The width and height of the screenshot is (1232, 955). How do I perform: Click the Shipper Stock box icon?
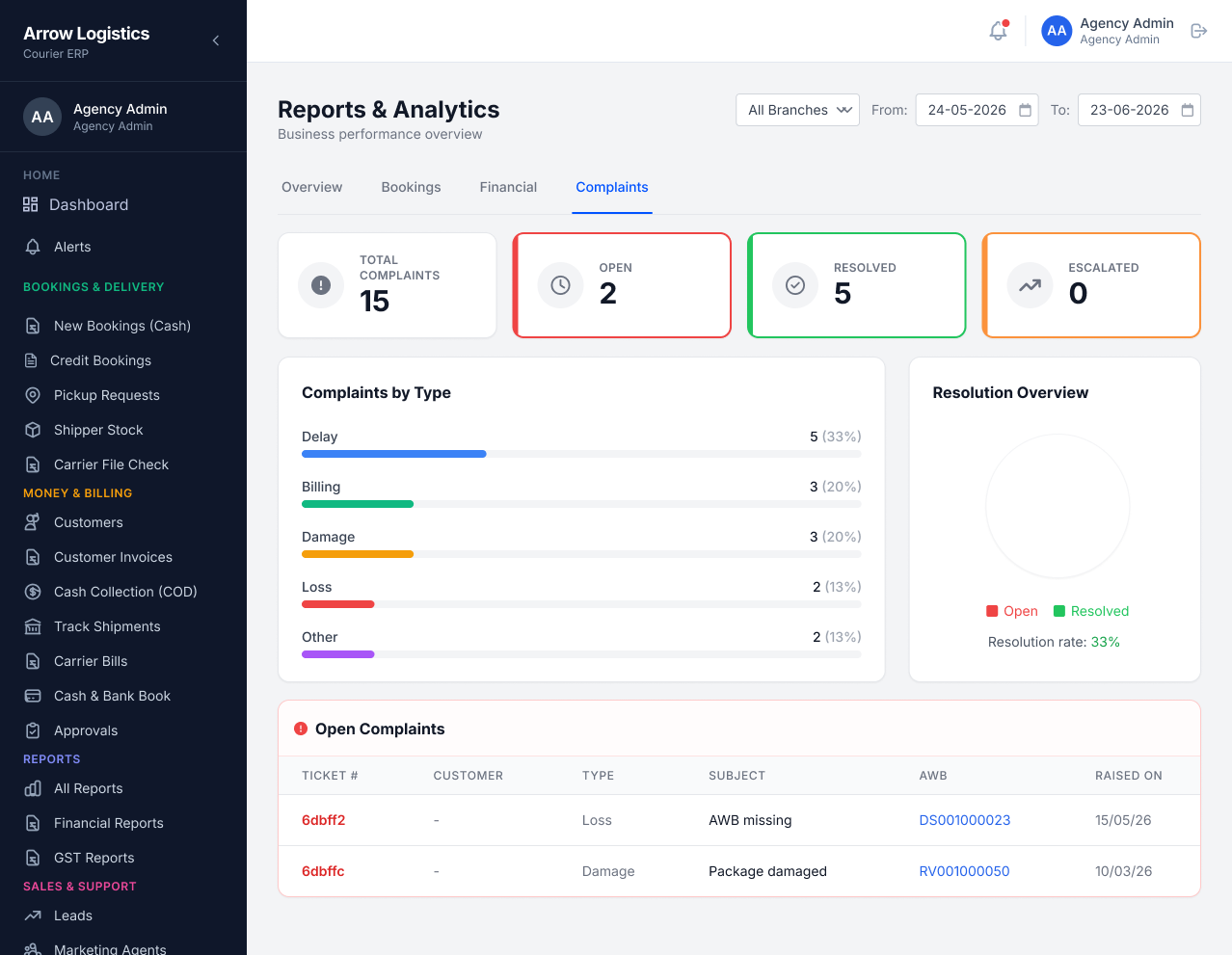[x=33, y=430]
